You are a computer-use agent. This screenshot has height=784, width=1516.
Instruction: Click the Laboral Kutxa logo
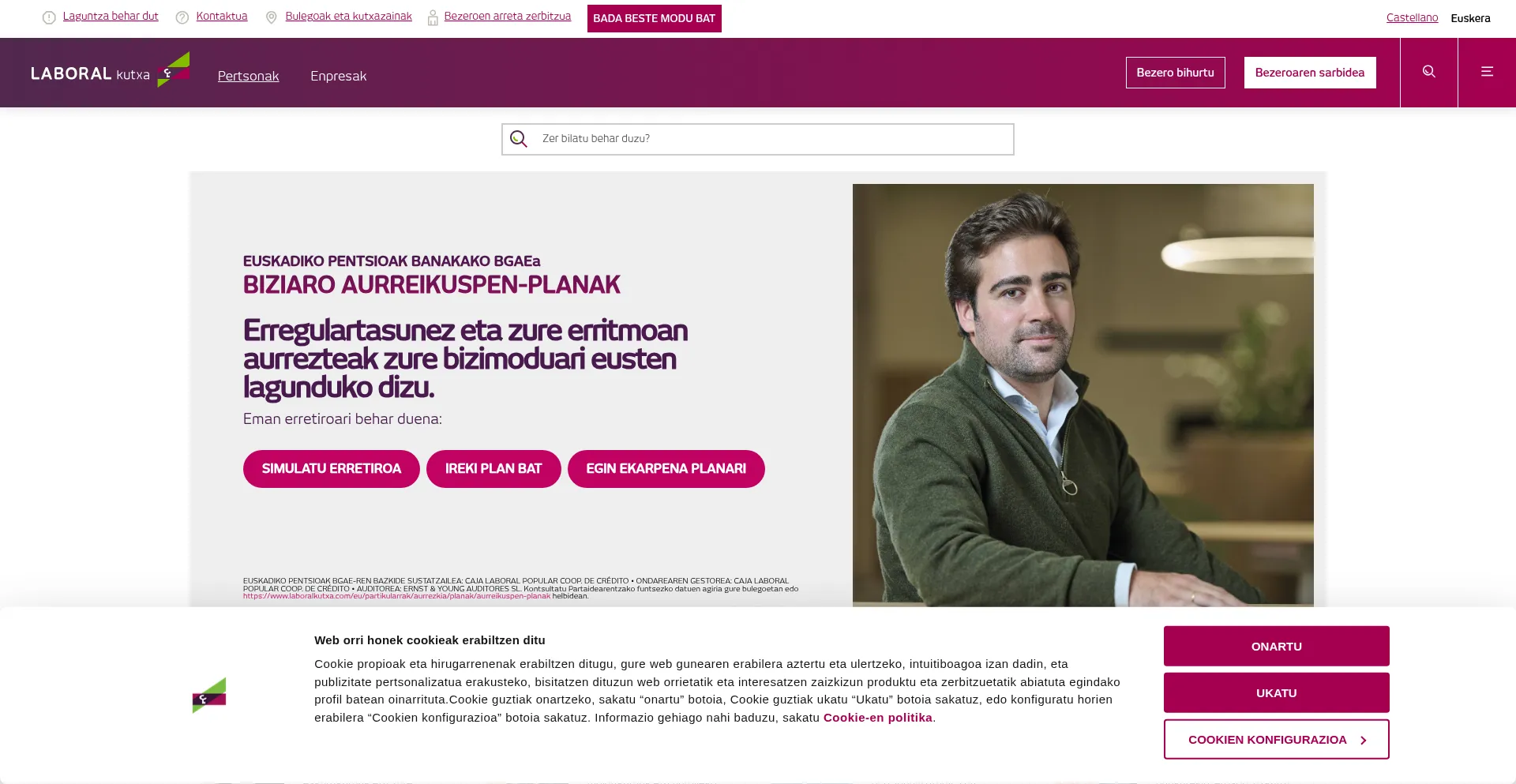click(x=111, y=71)
